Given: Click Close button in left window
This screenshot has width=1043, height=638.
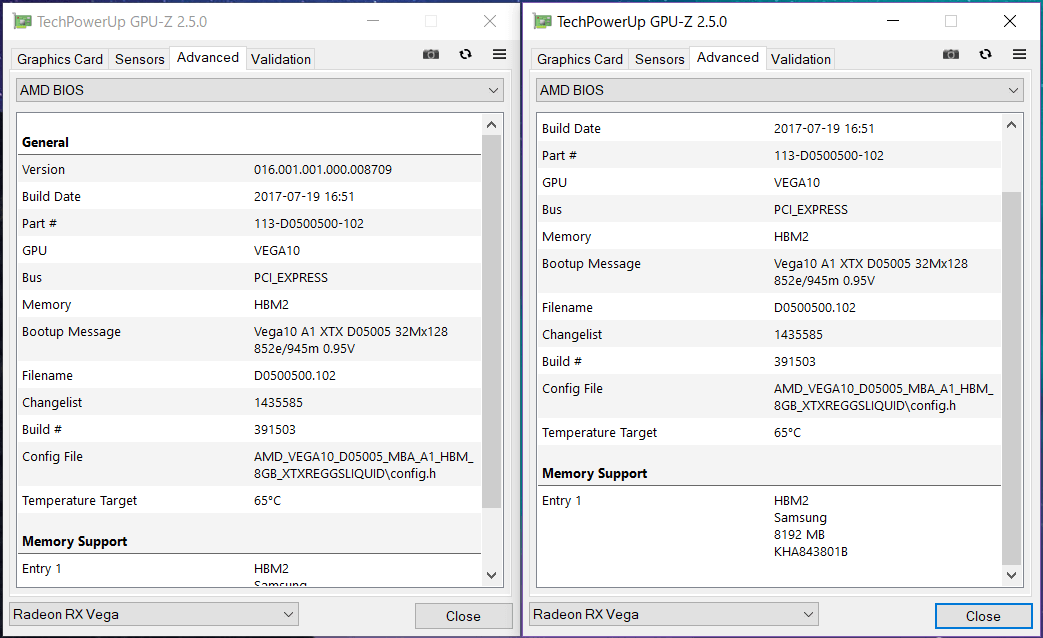Looking at the screenshot, I should point(464,616).
